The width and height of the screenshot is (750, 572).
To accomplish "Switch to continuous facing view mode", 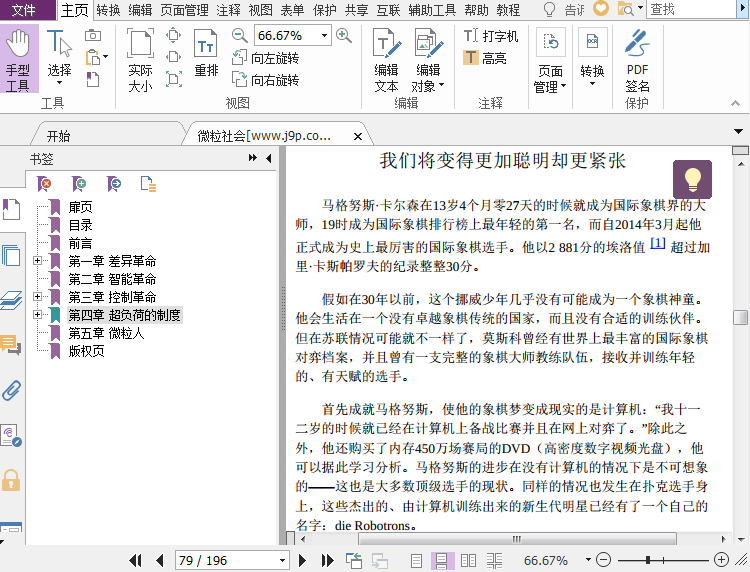I will [x=495, y=560].
